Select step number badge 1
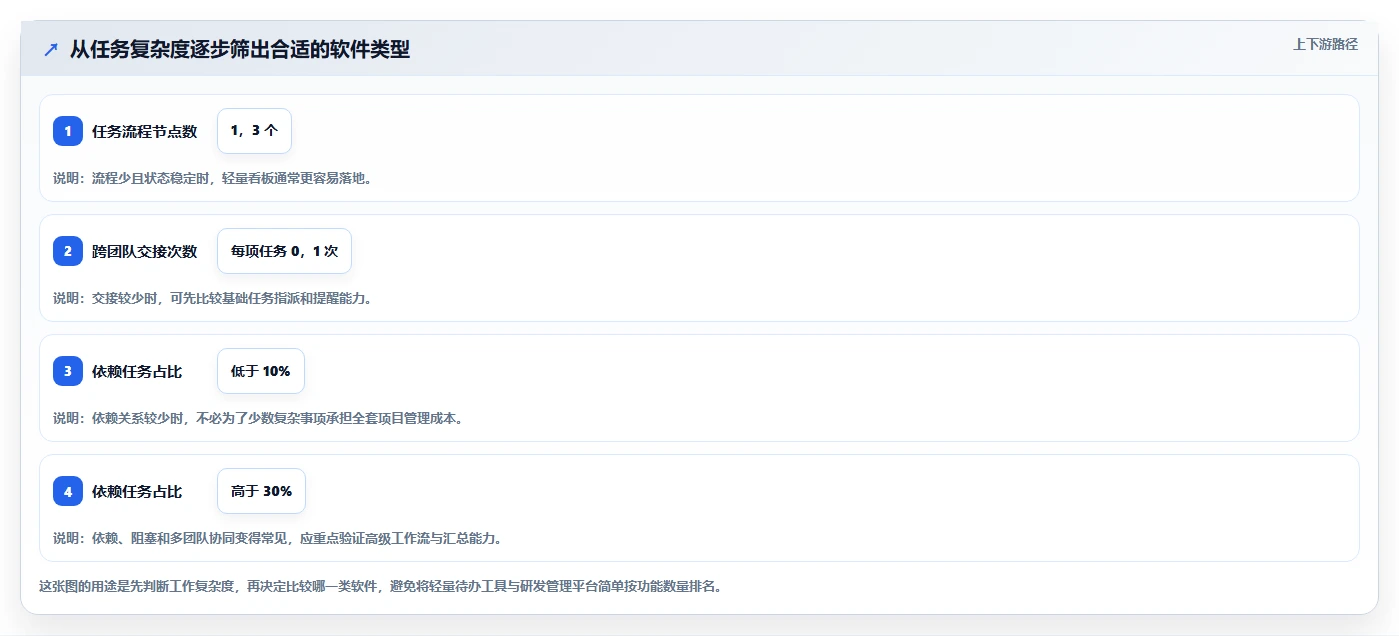The height and width of the screenshot is (636, 1399). click(68, 131)
